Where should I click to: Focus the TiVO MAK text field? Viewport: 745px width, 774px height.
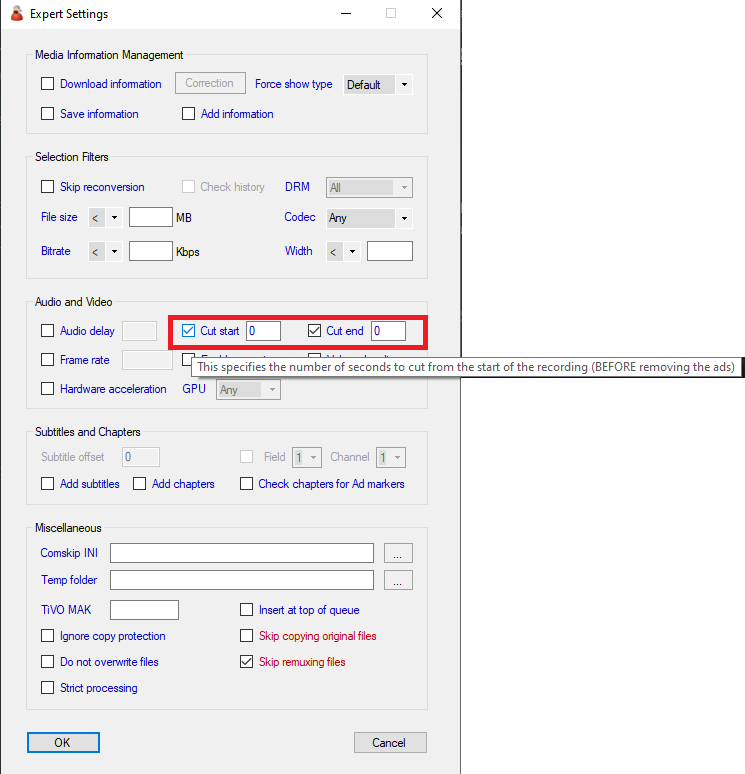pos(144,610)
